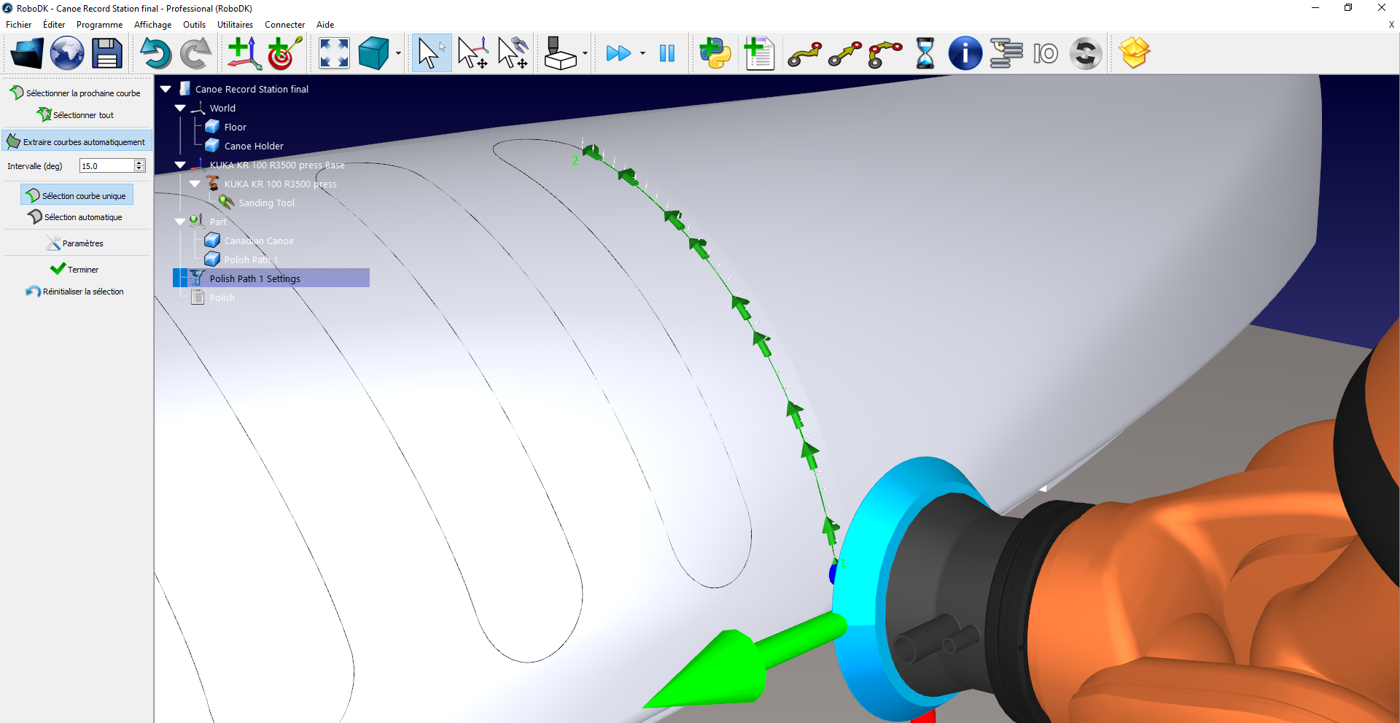Choose the Move TCP tool
Image resolution: width=1400 pixels, height=723 pixels.
click(x=513, y=53)
